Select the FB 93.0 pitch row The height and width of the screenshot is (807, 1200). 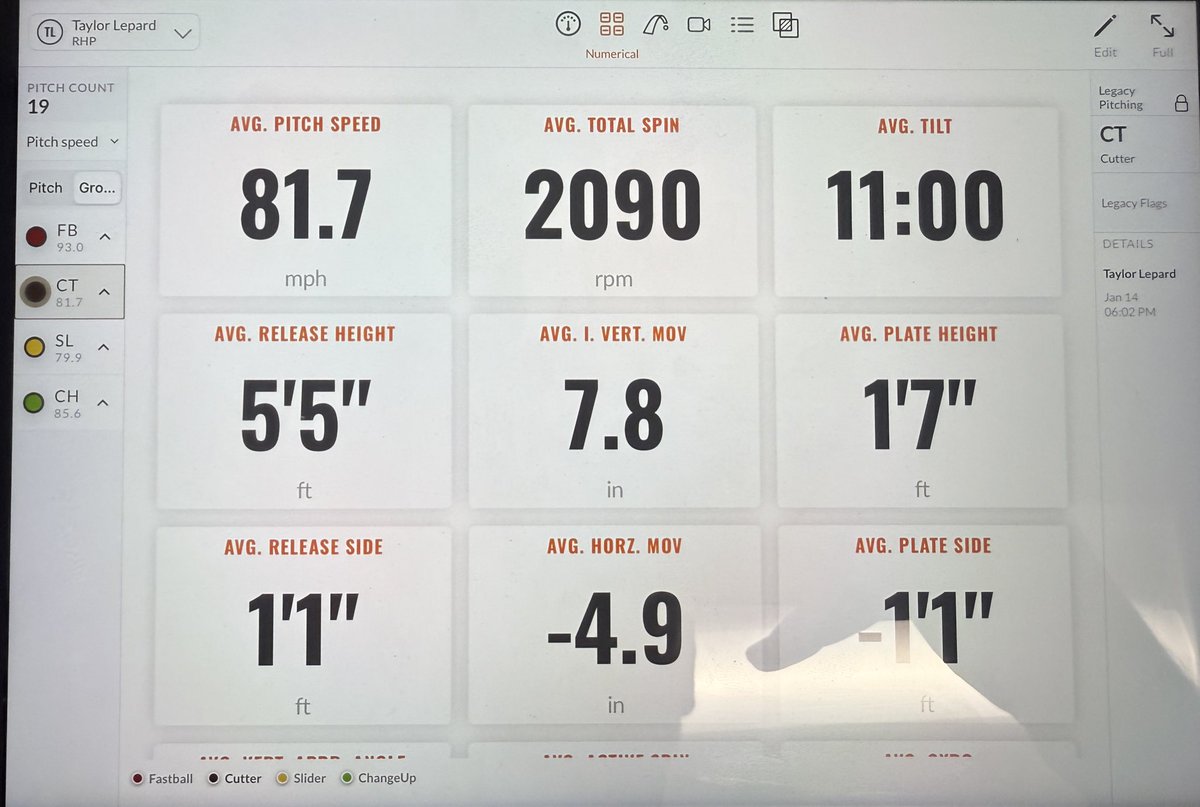[x=69, y=237]
